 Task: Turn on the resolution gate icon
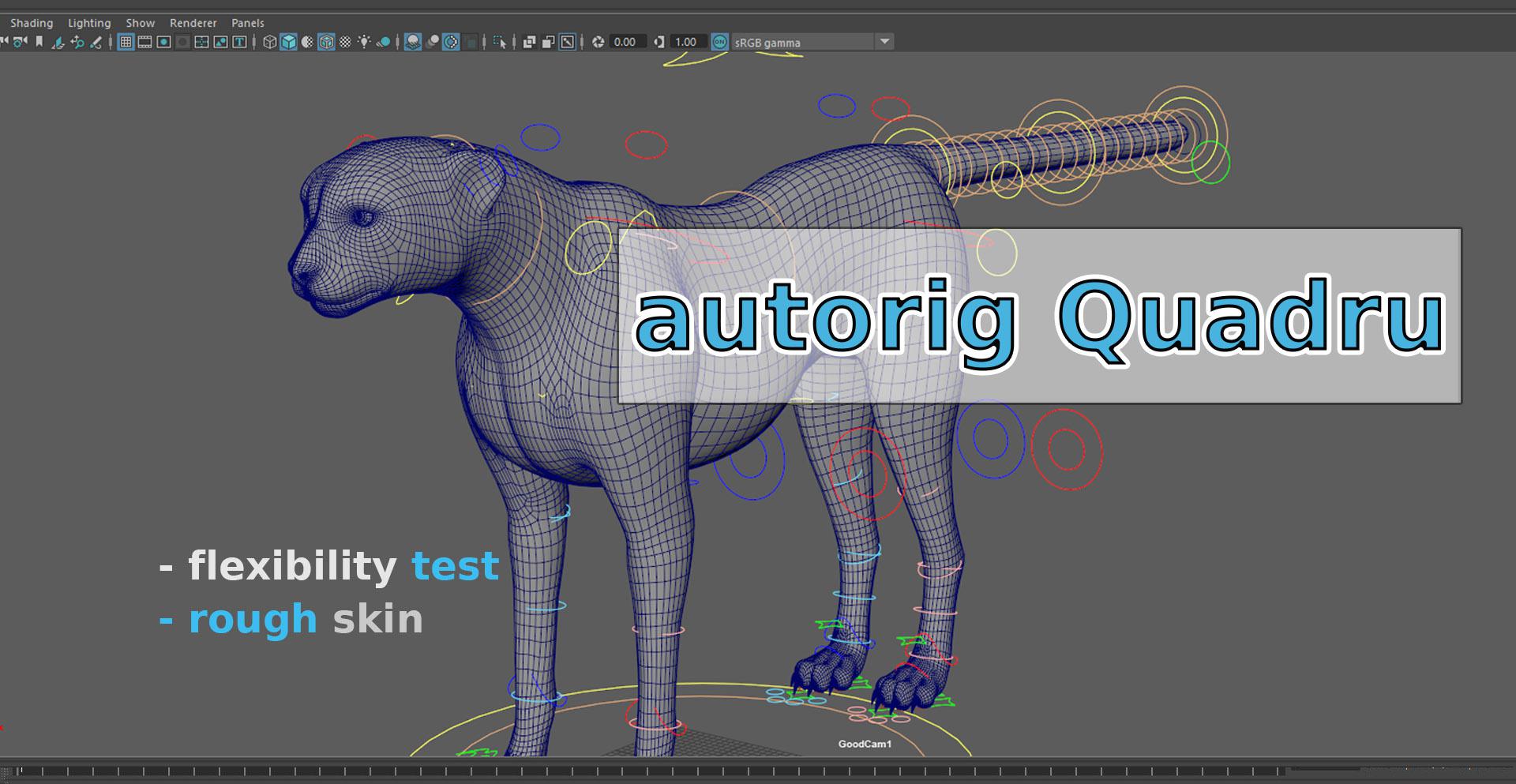point(163,42)
